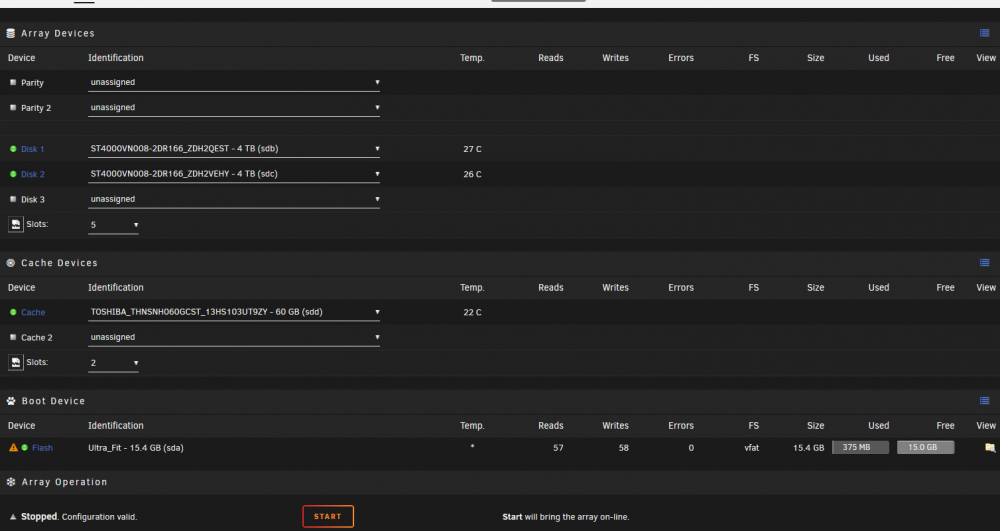The image size is (1000, 531).
Task: Click the Flash green status indicator
Action: coord(25,447)
